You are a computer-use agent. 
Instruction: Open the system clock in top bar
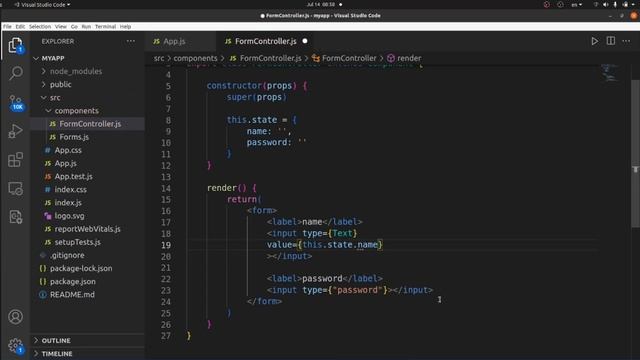click(x=320, y=4)
